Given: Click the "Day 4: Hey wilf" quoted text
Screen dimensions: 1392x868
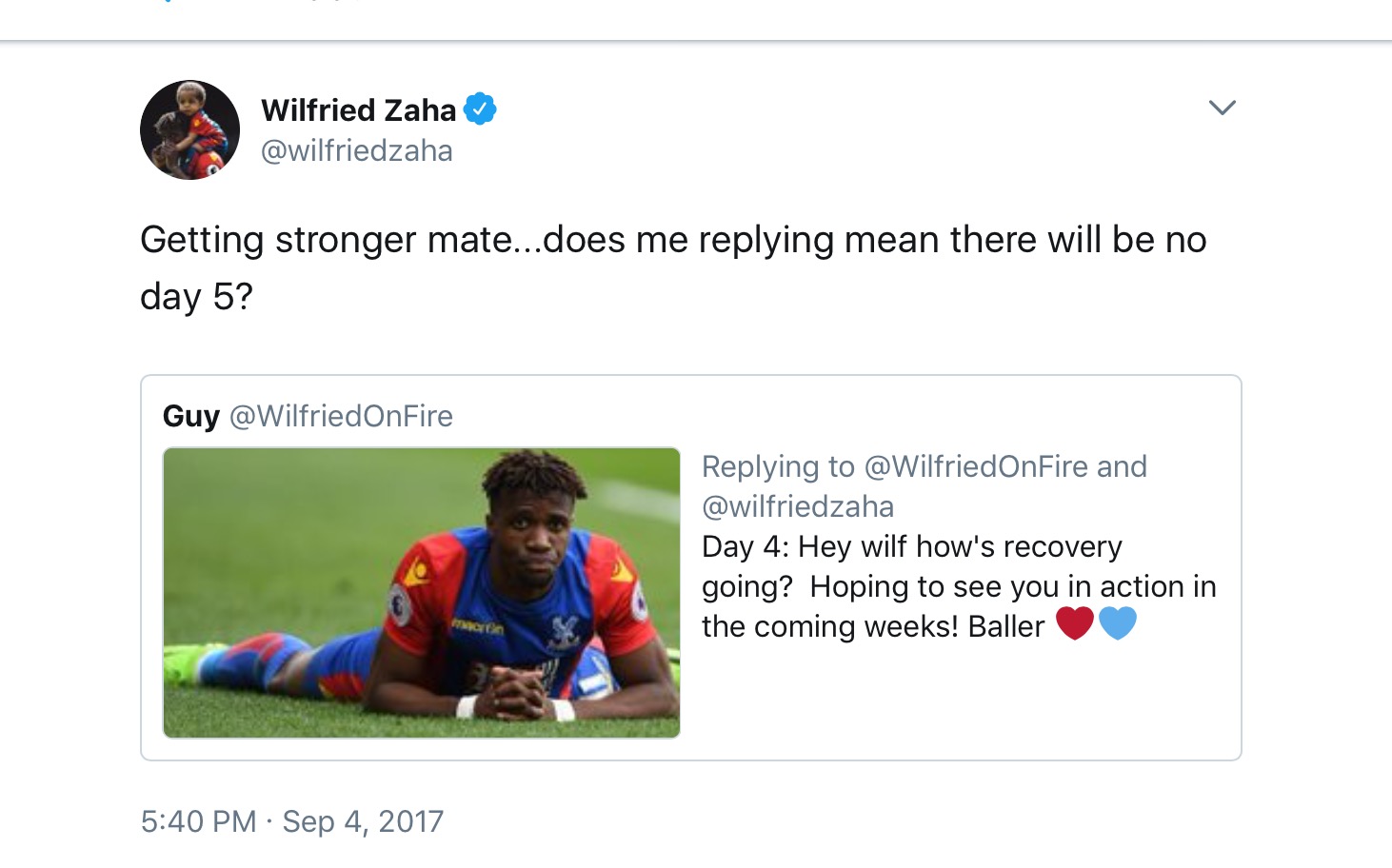Looking at the screenshot, I should click(911, 546).
